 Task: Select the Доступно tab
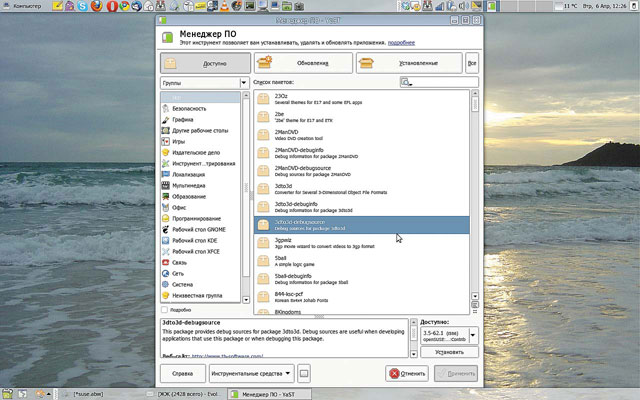(205, 63)
